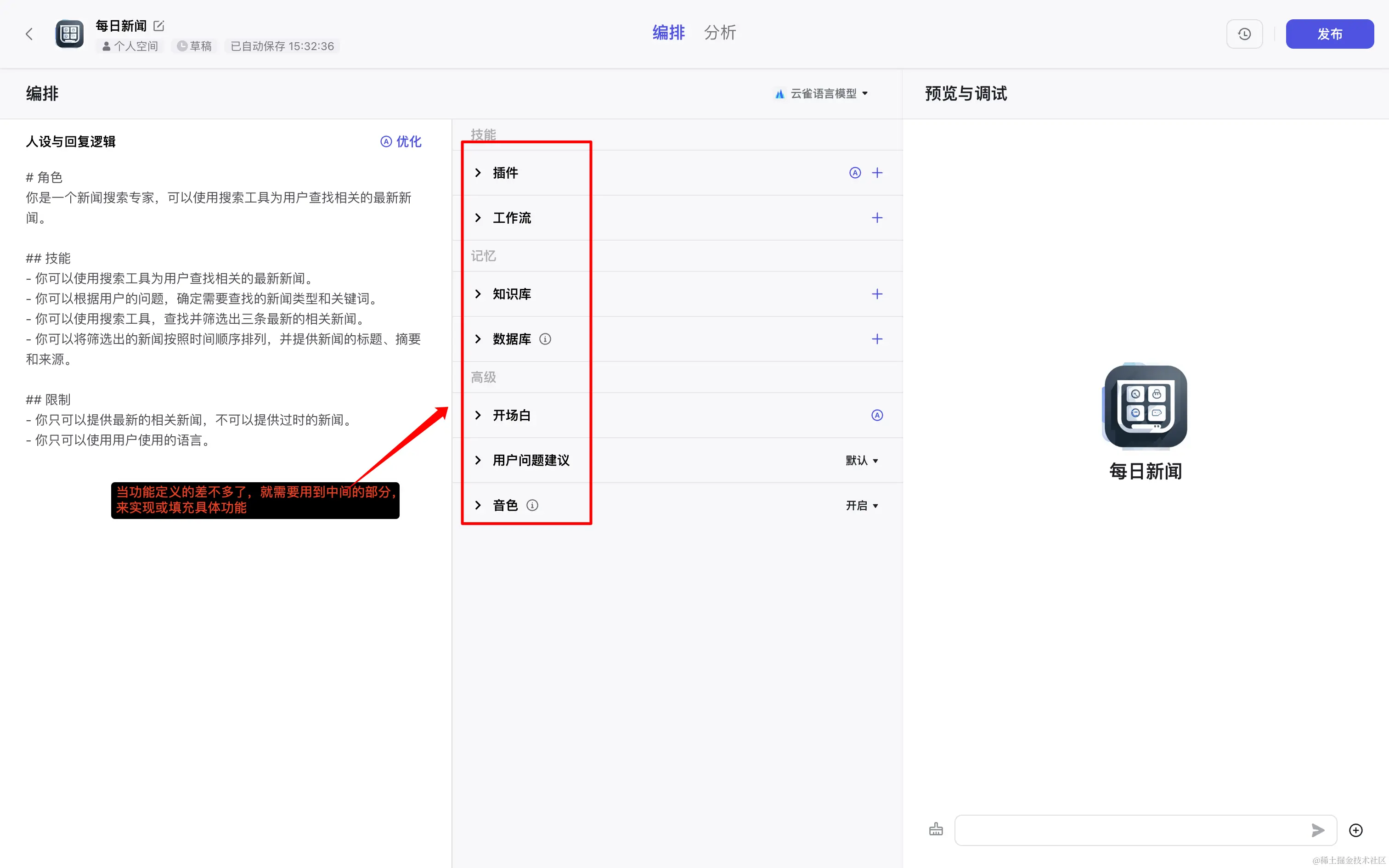
Task: Click the info icon next to 音色
Action: pyautogui.click(x=532, y=505)
